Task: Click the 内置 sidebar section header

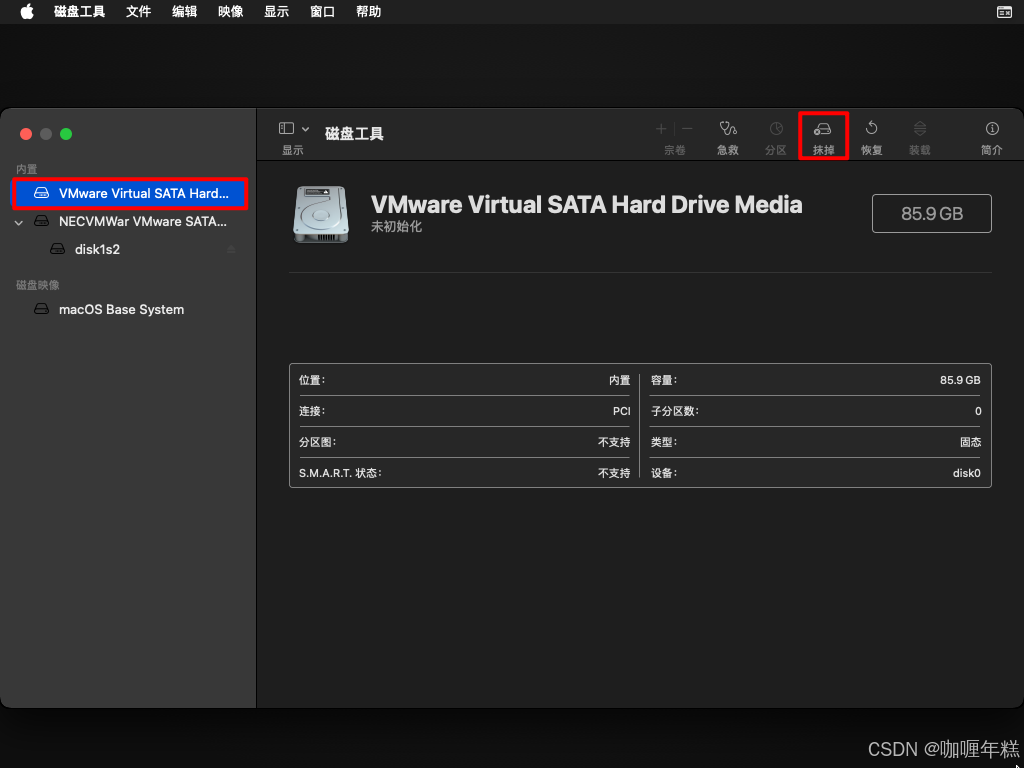Action: click(27, 169)
